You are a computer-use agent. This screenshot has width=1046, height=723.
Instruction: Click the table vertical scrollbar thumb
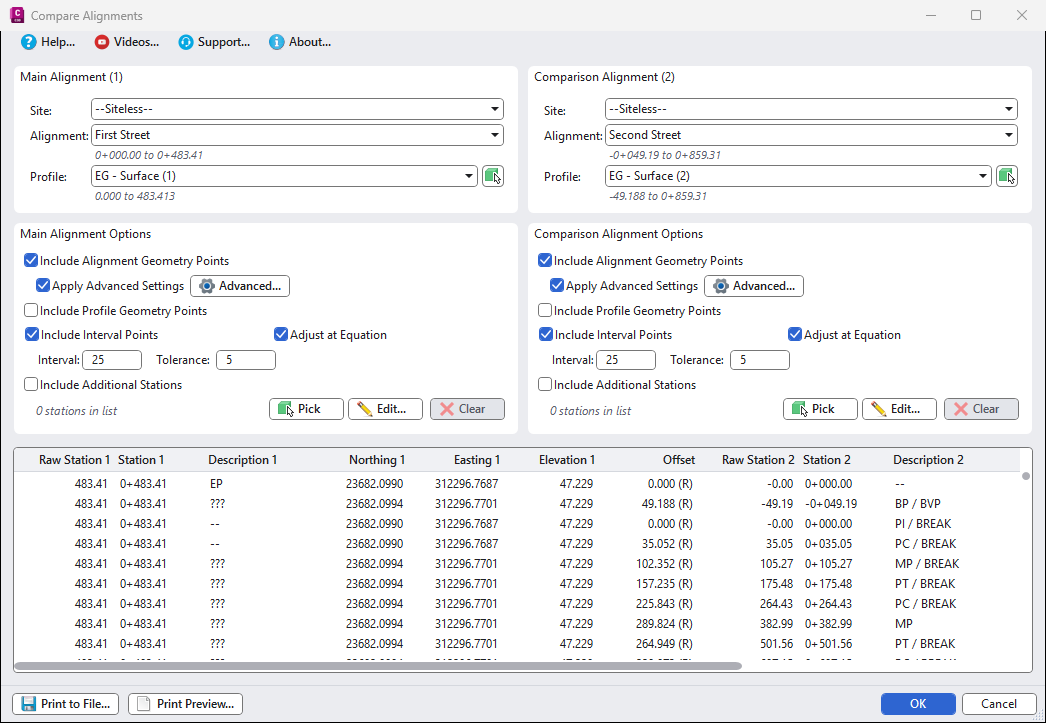pos(1026,476)
